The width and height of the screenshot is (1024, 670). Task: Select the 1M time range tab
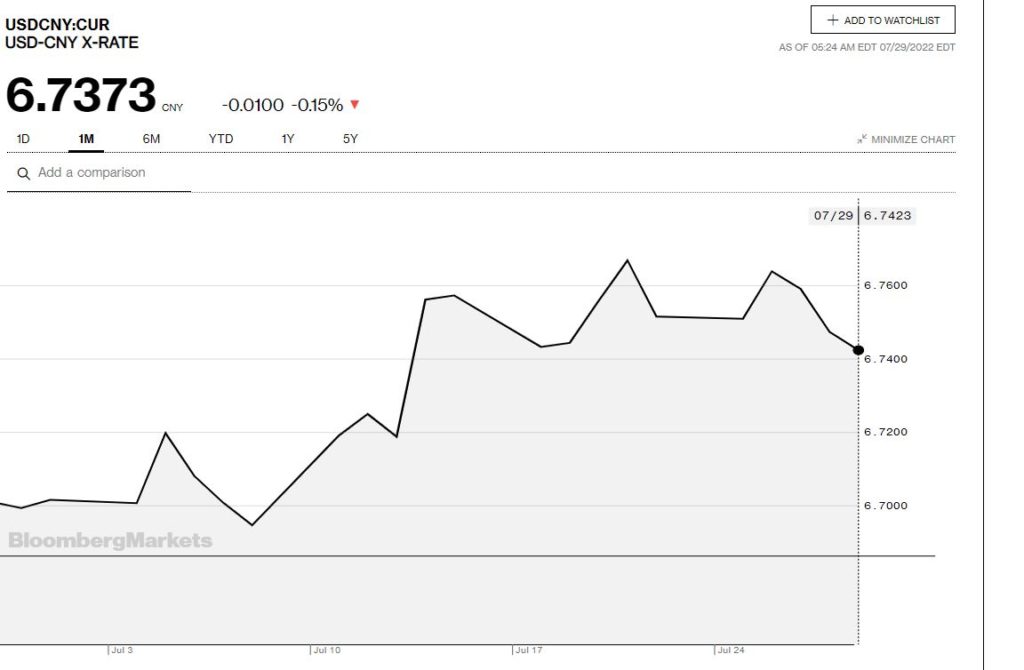click(x=86, y=139)
